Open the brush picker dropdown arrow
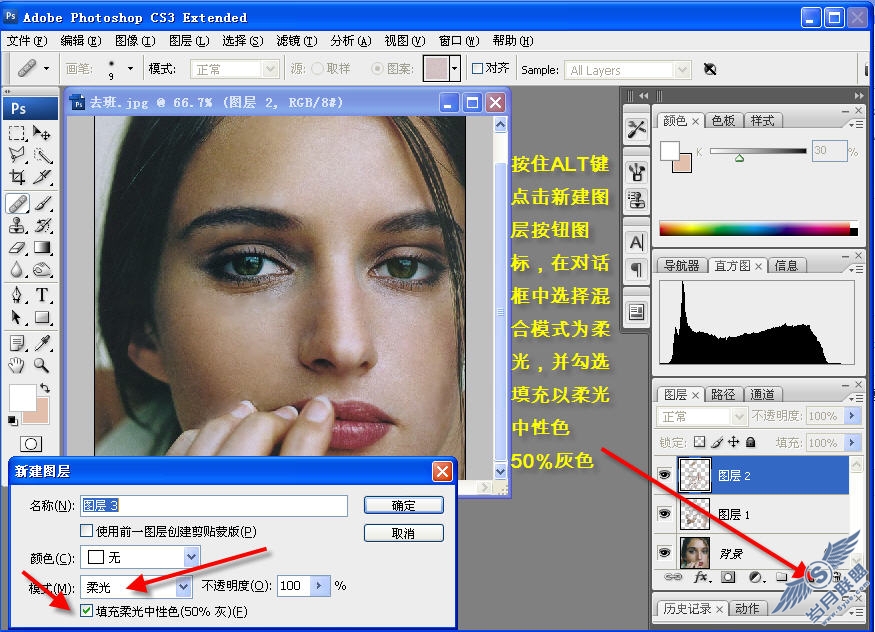 click(131, 69)
